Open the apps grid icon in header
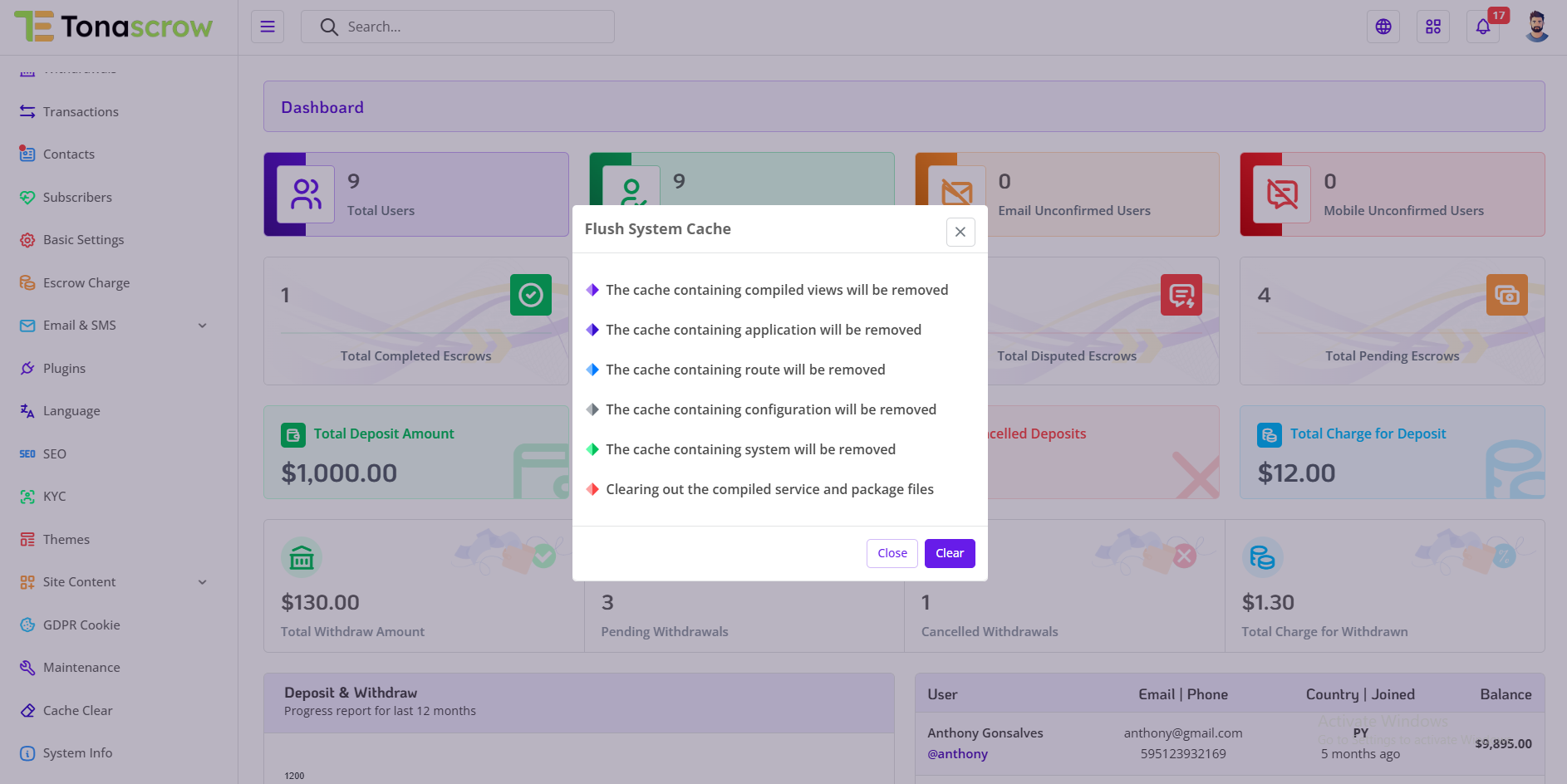Image resolution: width=1567 pixels, height=784 pixels. point(1433,27)
